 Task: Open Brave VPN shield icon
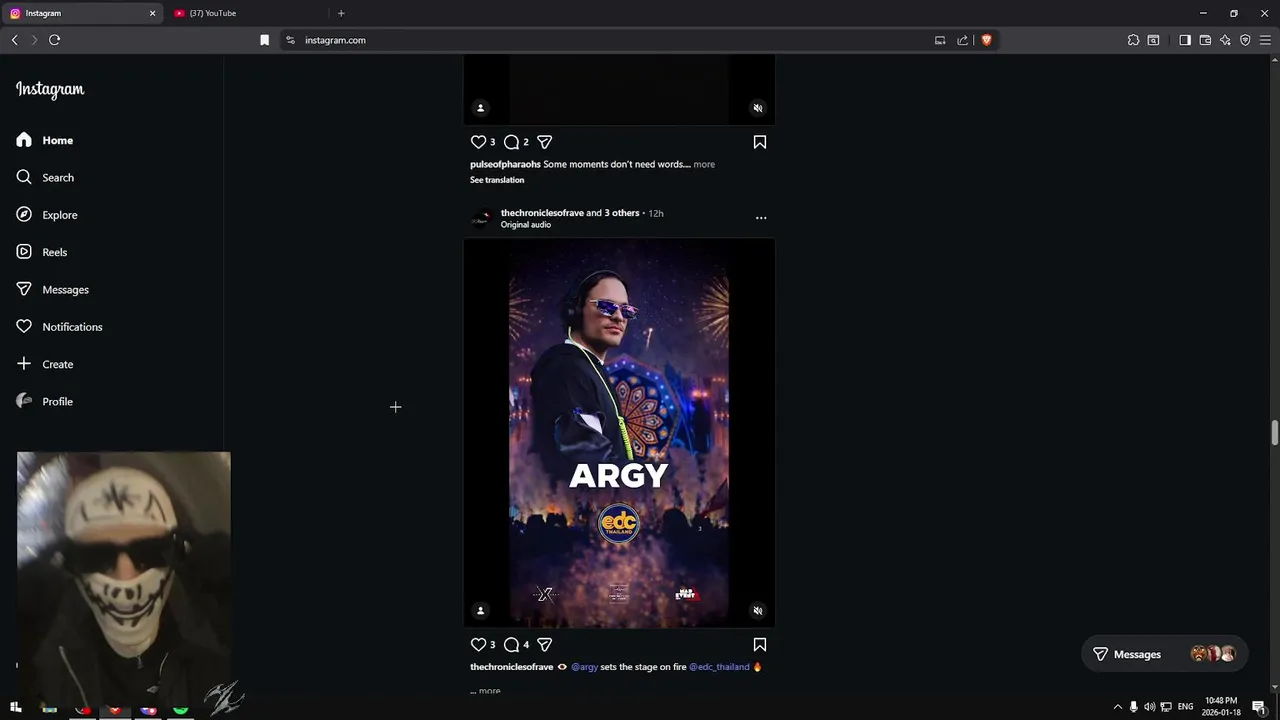(1245, 40)
